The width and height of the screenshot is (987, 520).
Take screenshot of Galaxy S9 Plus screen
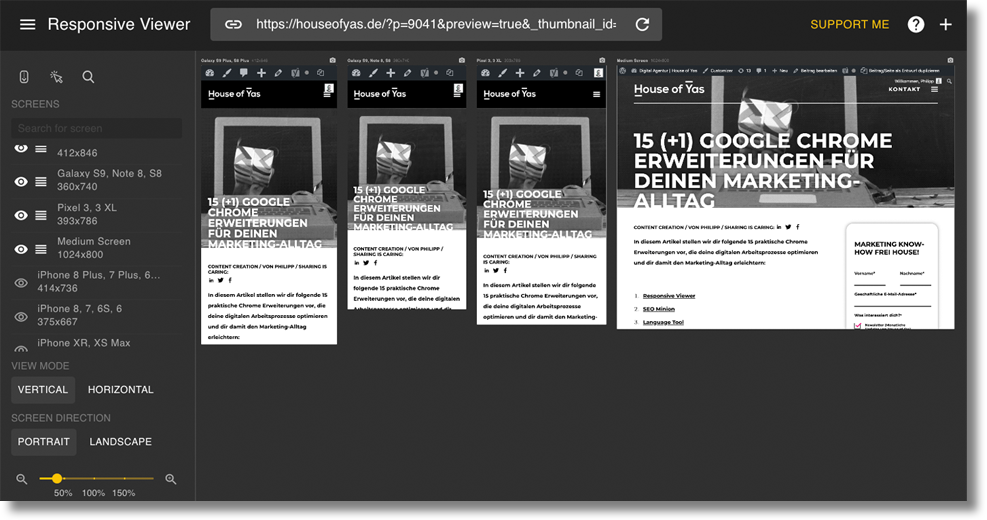coord(332,60)
